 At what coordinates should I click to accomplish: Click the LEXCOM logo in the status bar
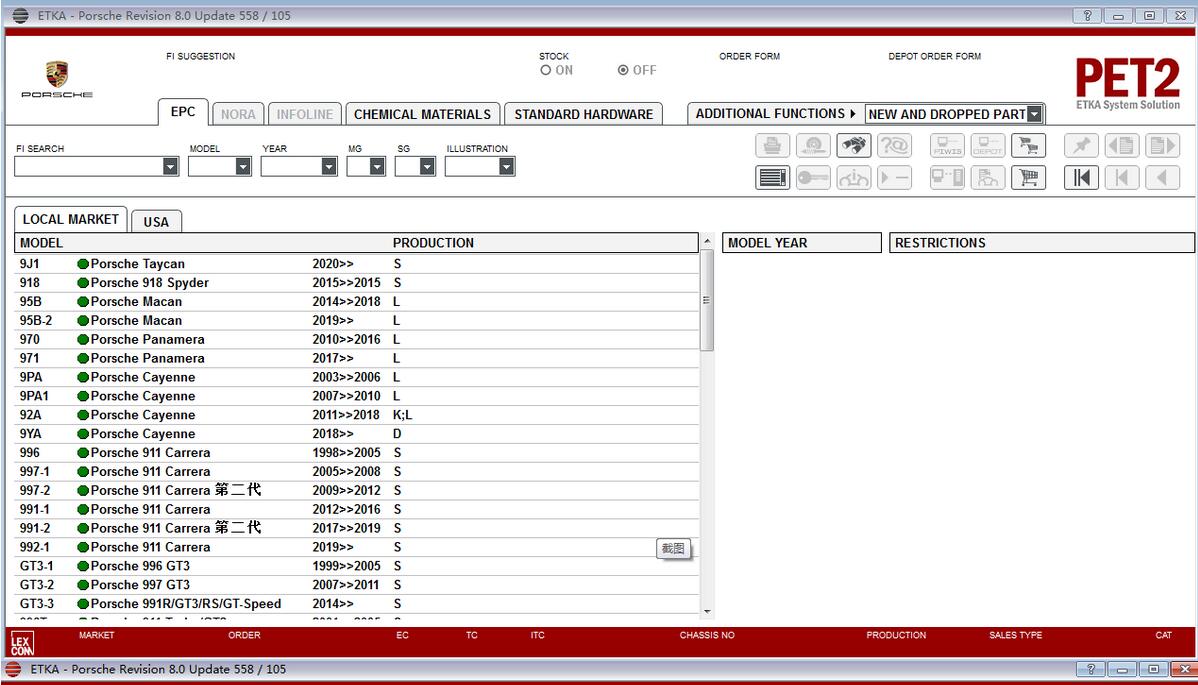[21, 644]
